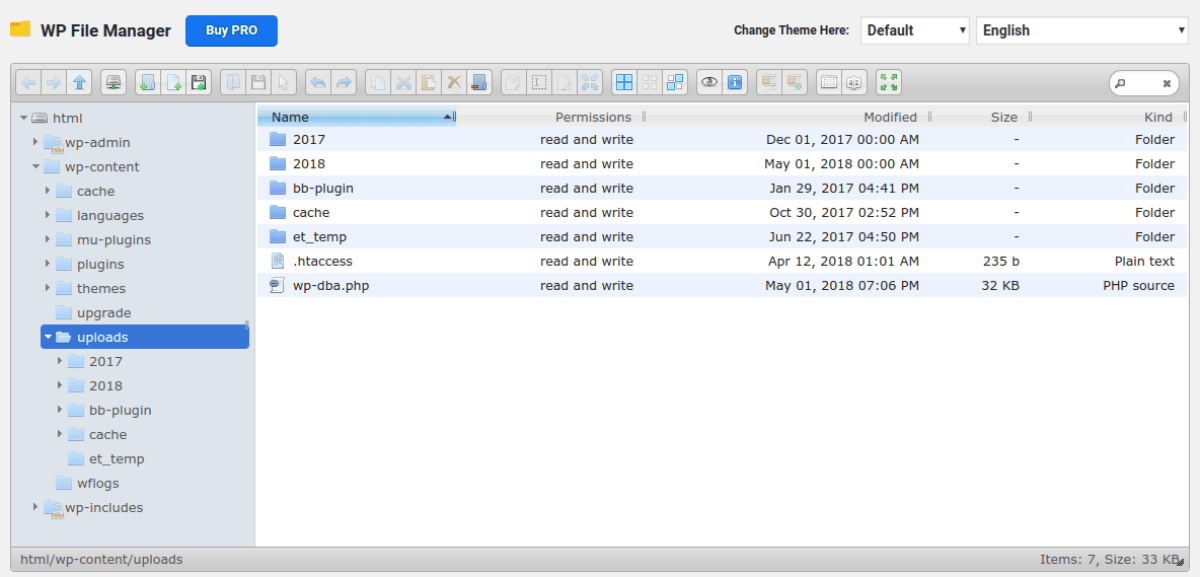1200x577 pixels.
Task: Click the copy icon in the toolbar
Action: coord(378,83)
